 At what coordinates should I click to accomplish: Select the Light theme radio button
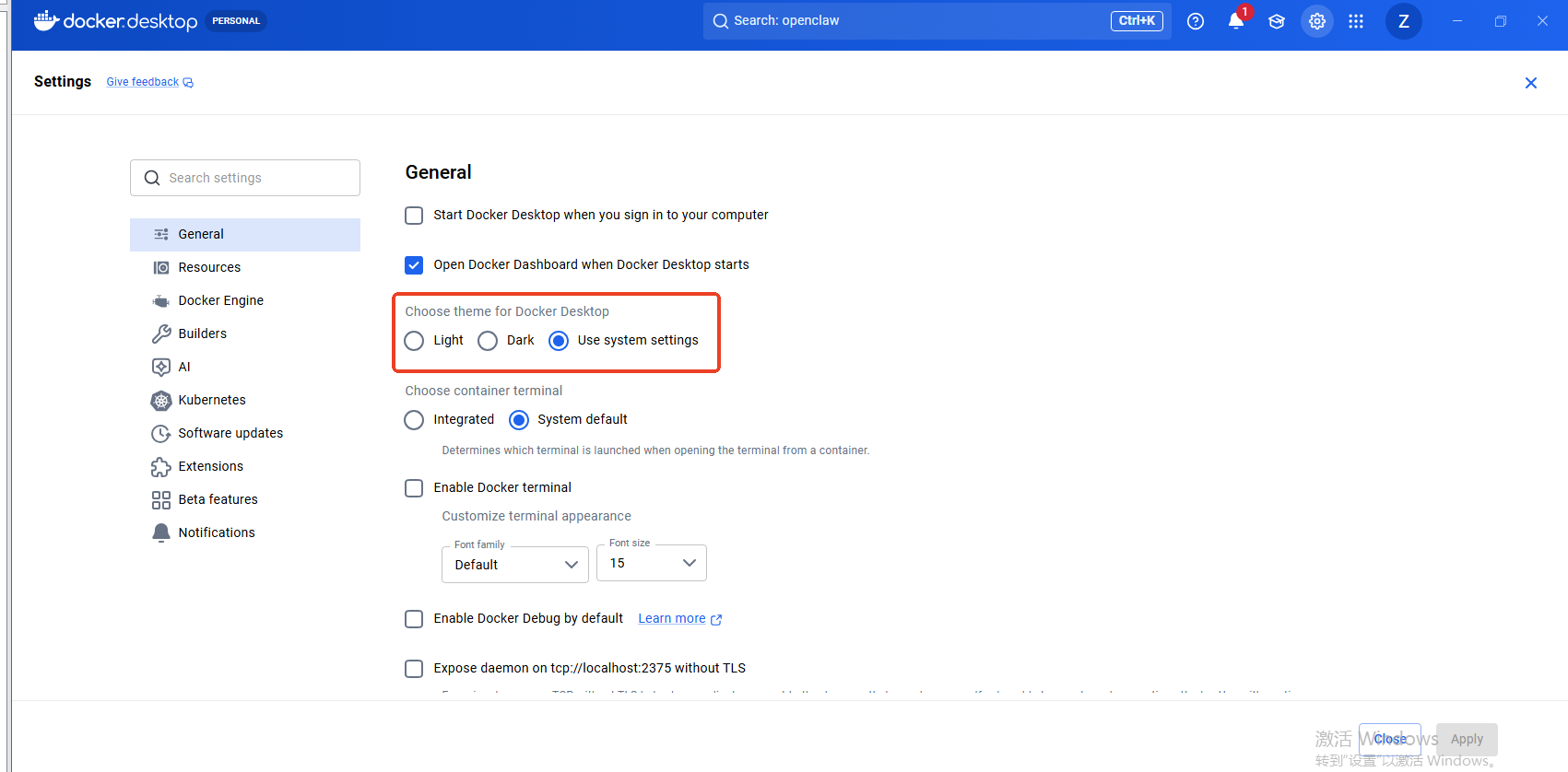pos(414,341)
